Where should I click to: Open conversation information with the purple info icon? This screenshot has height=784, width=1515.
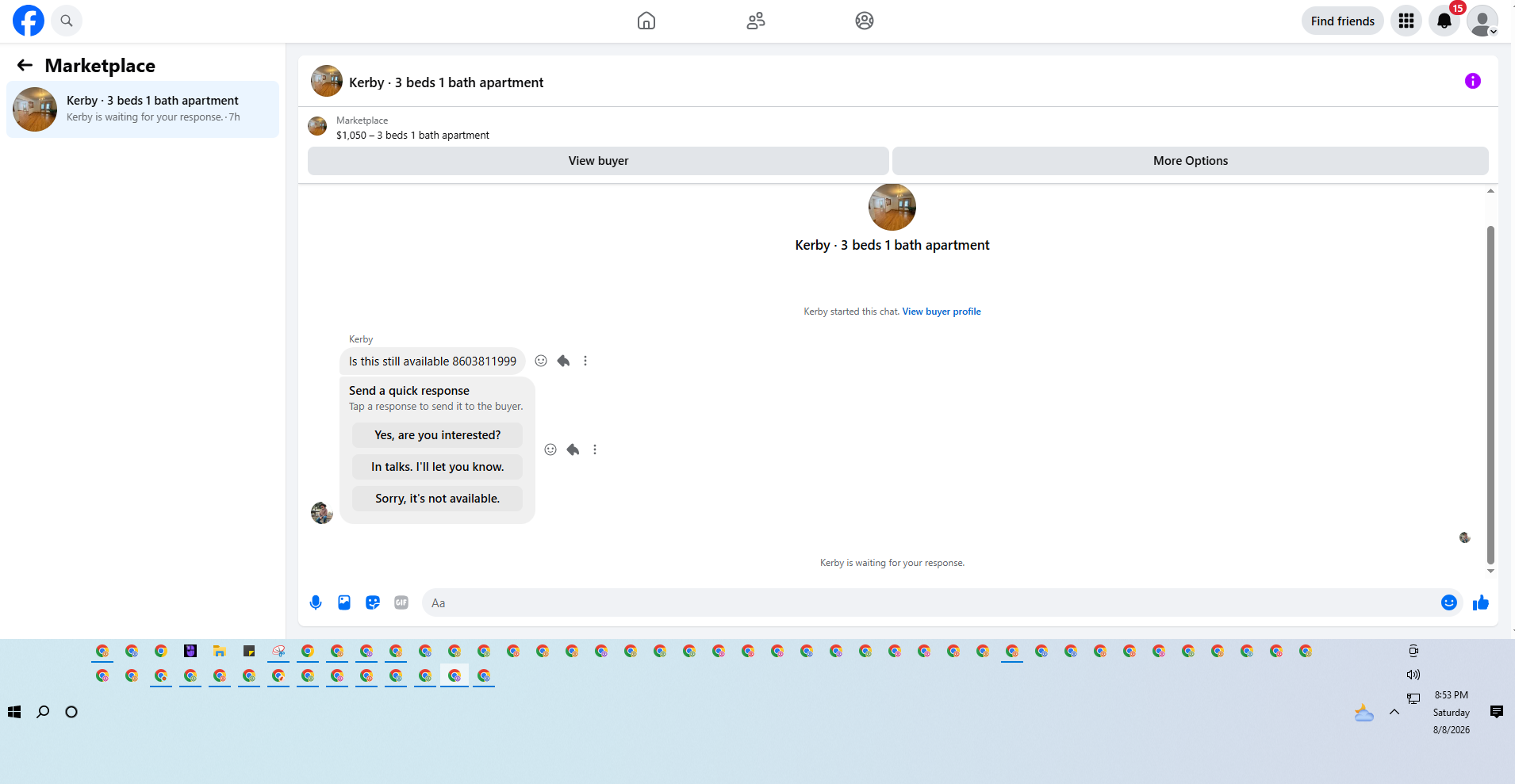(1473, 81)
